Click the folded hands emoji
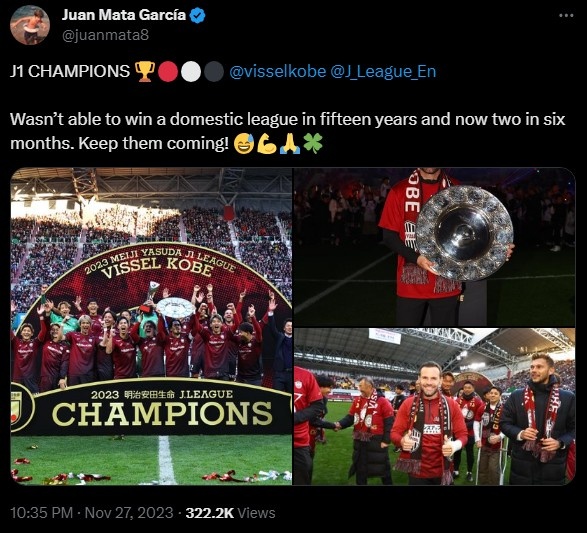 point(290,144)
